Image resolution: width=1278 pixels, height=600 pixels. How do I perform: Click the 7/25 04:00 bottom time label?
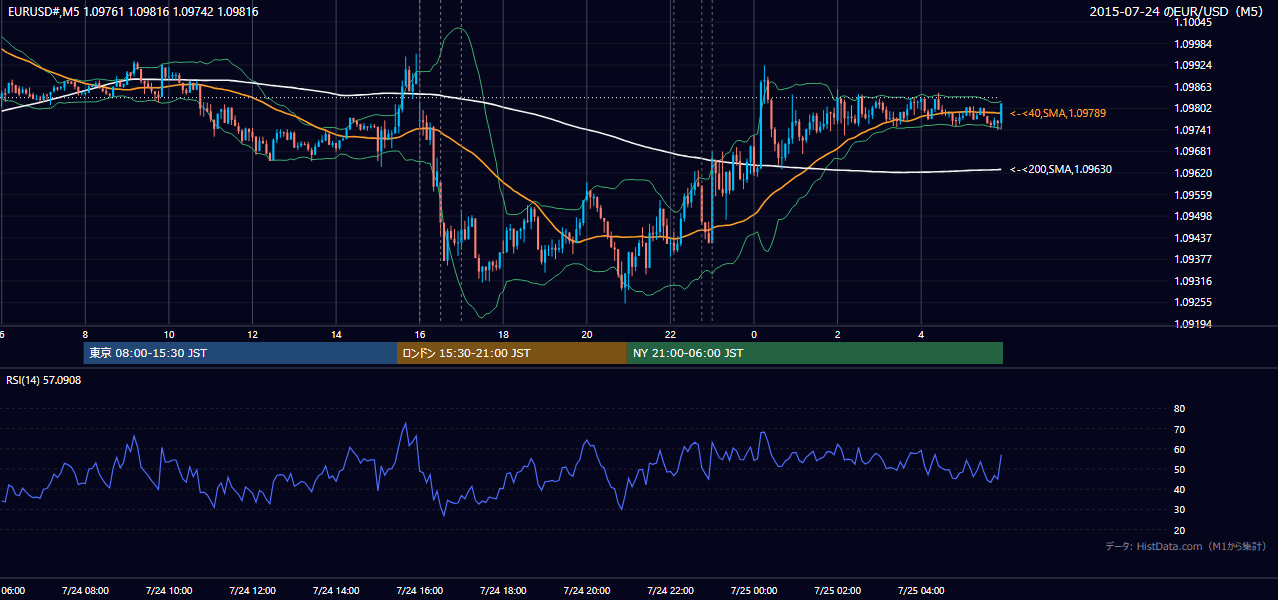coord(921,590)
